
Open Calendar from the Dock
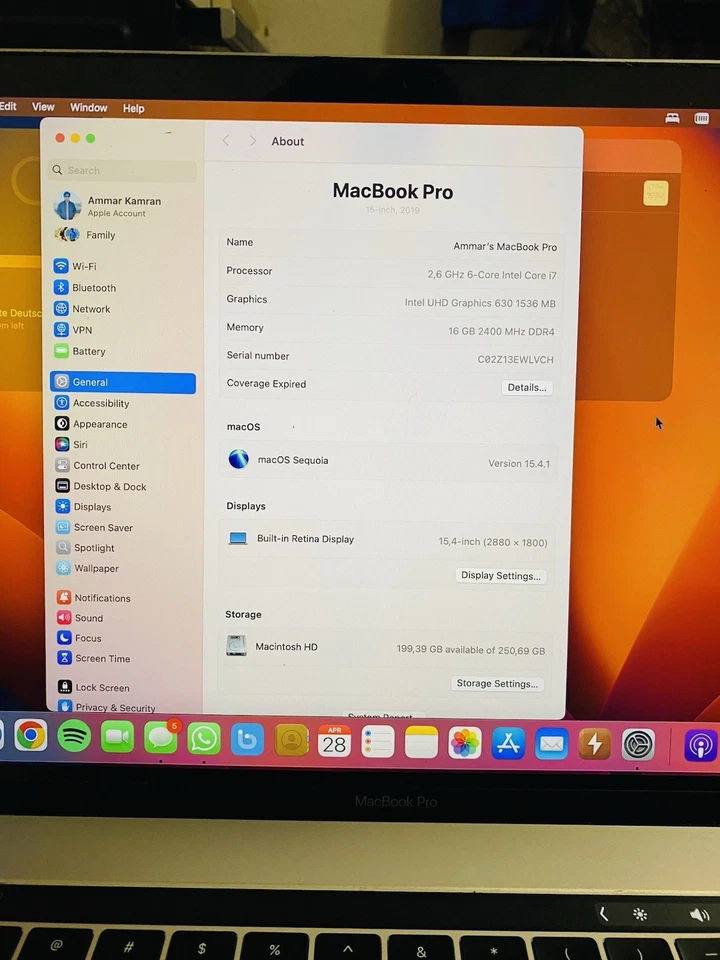334,741
